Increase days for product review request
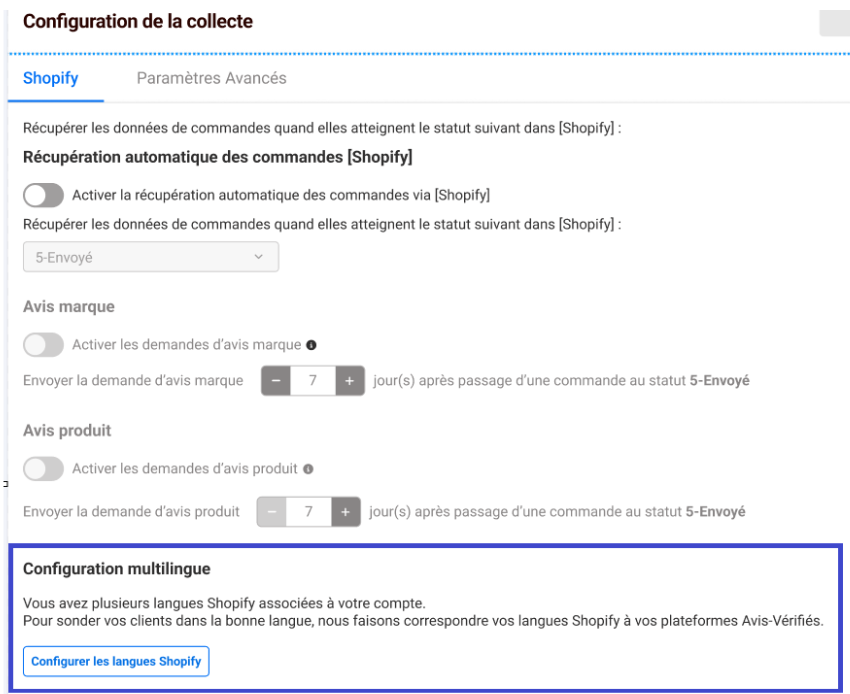Screen dimensions: 850x694 (x=344, y=511)
